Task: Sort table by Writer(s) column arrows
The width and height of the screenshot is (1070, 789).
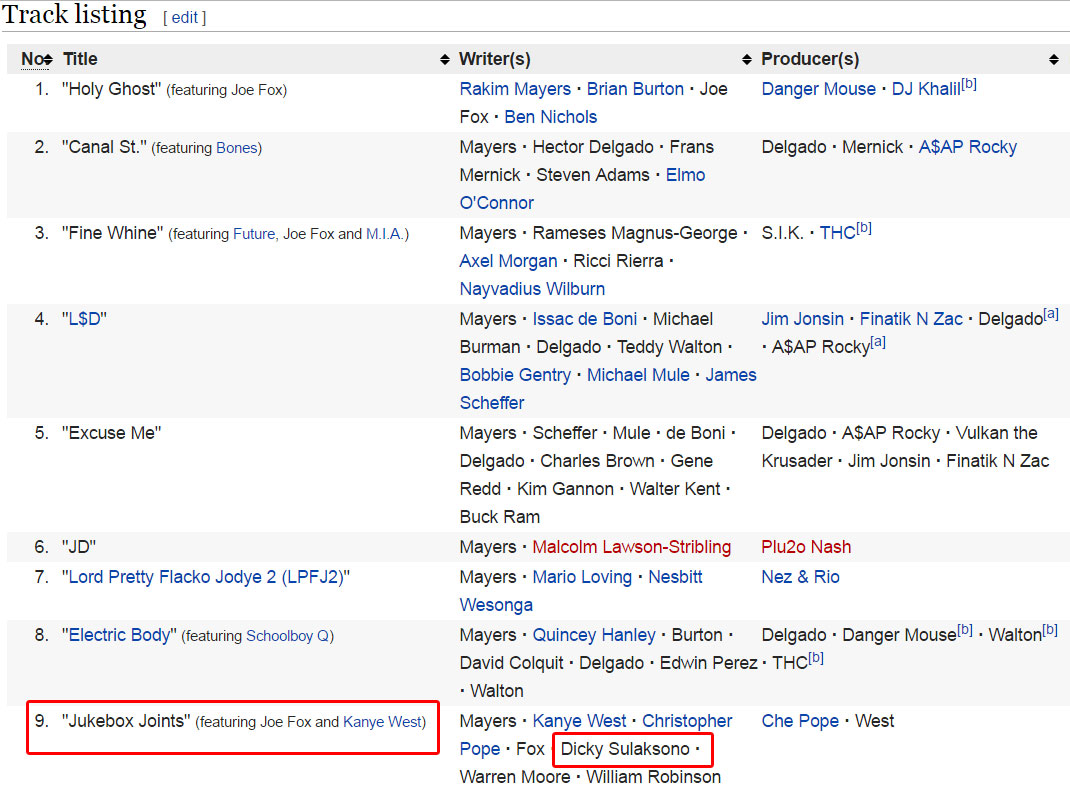Action: (747, 60)
